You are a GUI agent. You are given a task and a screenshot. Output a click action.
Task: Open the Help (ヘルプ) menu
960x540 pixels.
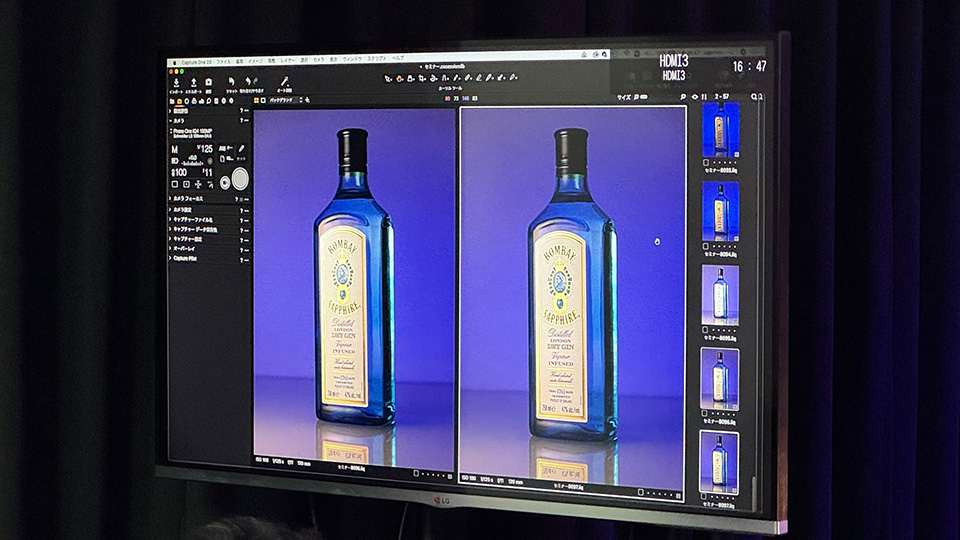click(x=398, y=58)
